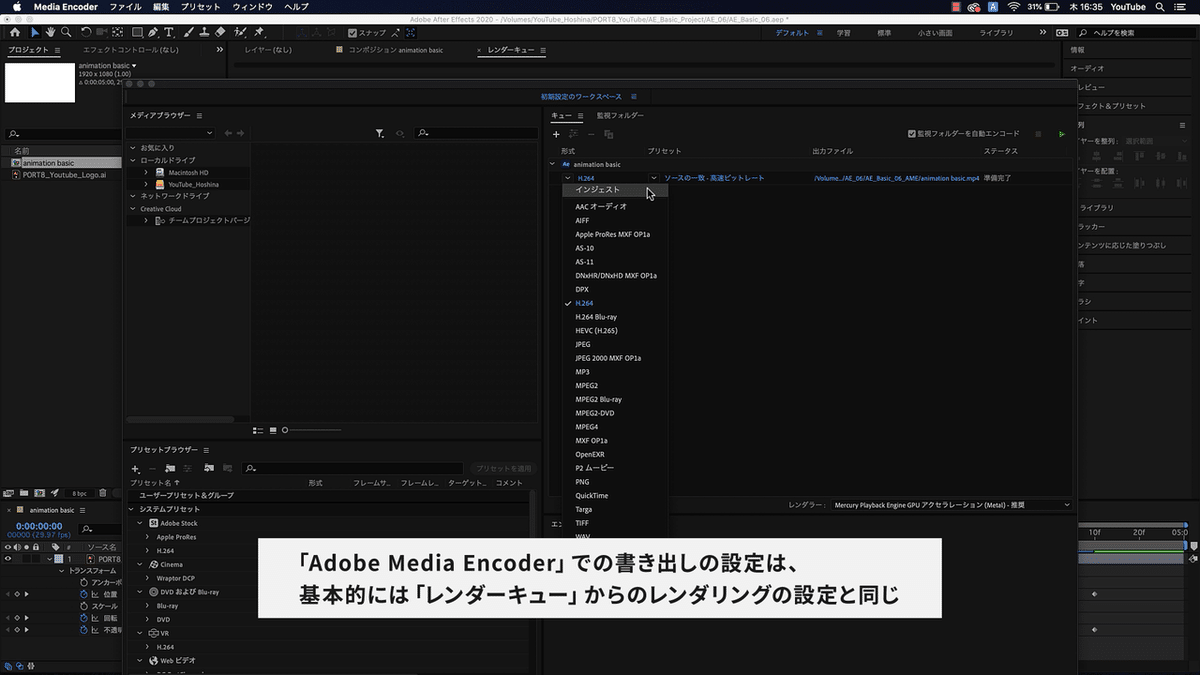Select the Type tool
This screenshot has width=1200, height=675.
(169, 32)
